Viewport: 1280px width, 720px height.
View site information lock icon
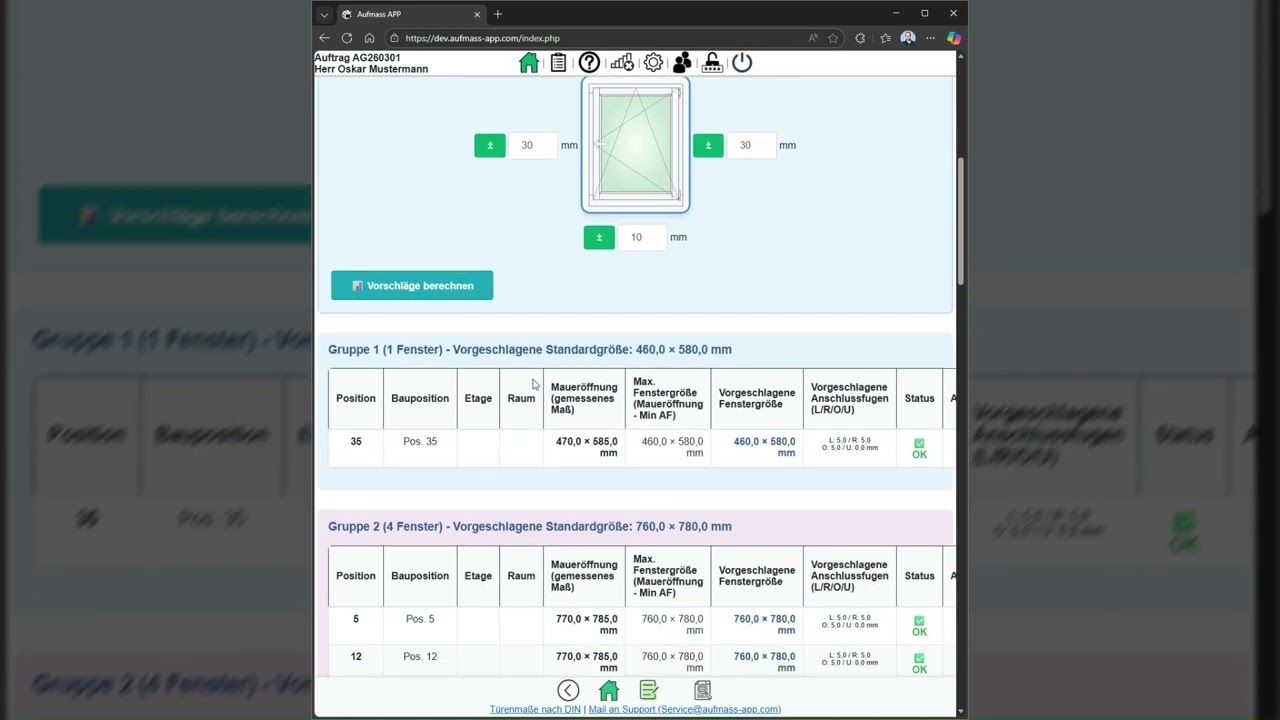point(394,38)
